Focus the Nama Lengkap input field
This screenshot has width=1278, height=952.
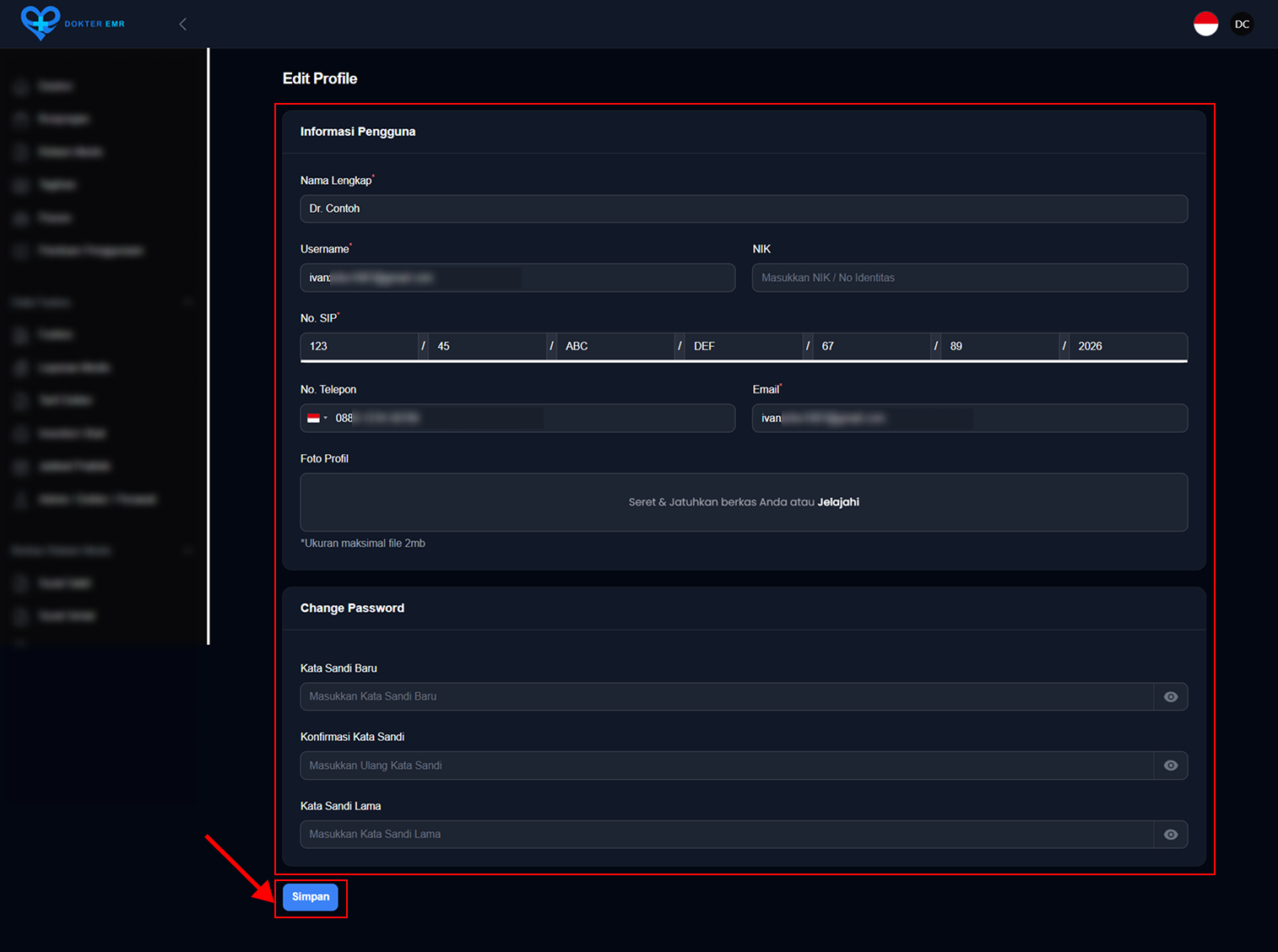pyautogui.click(x=744, y=208)
